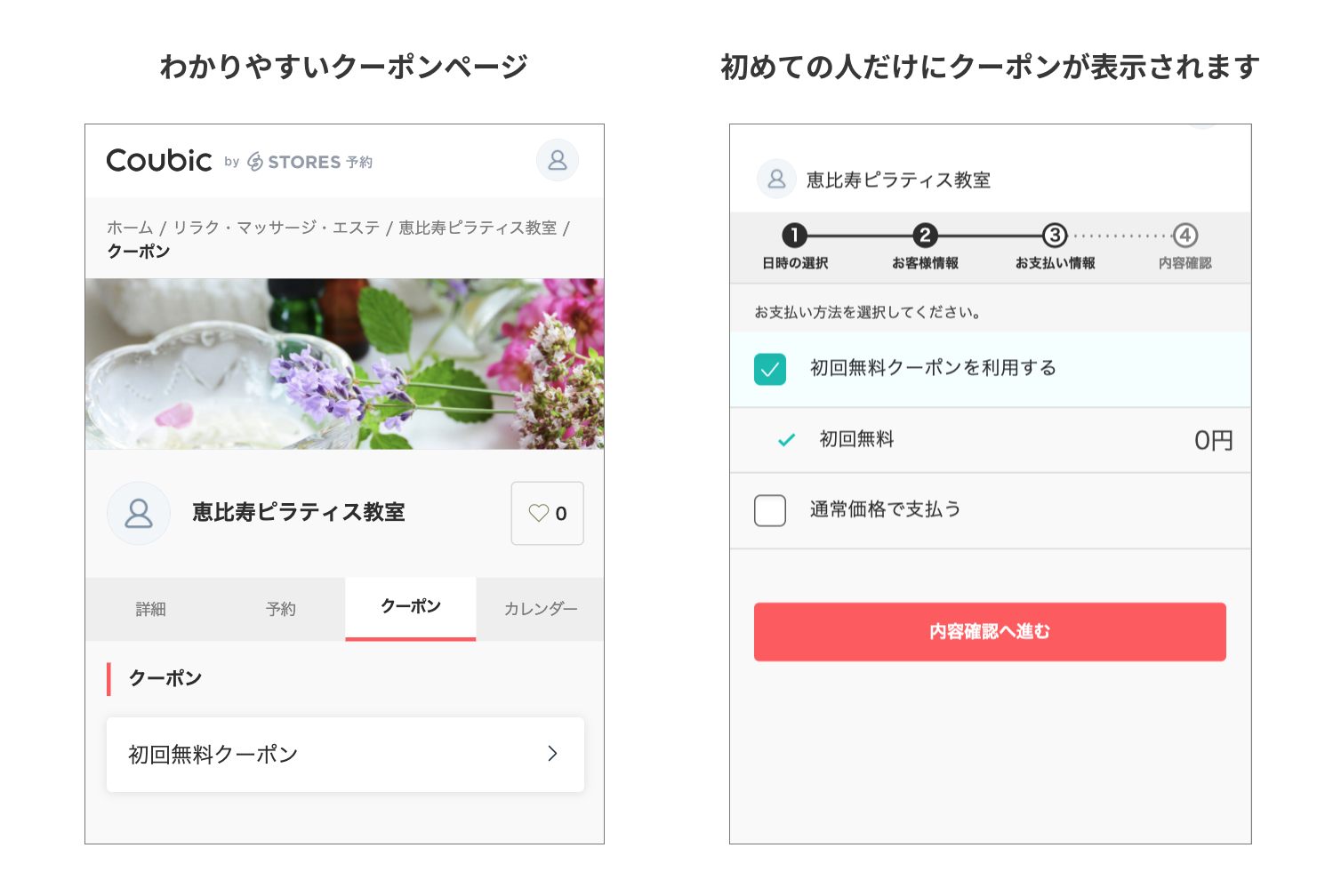This screenshot has height=896, width=1325.
Task: Open リラク・マッサージ・エステ breadcrumb link
Action: click(x=276, y=227)
